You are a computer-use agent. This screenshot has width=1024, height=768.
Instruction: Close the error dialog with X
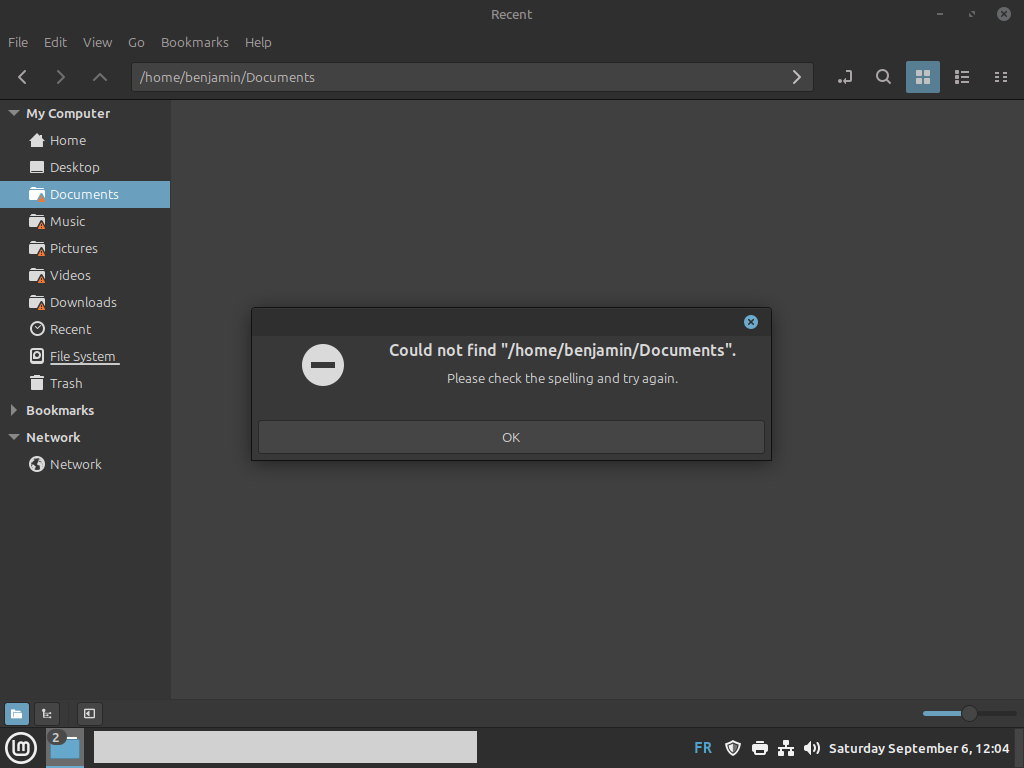pos(751,322)
